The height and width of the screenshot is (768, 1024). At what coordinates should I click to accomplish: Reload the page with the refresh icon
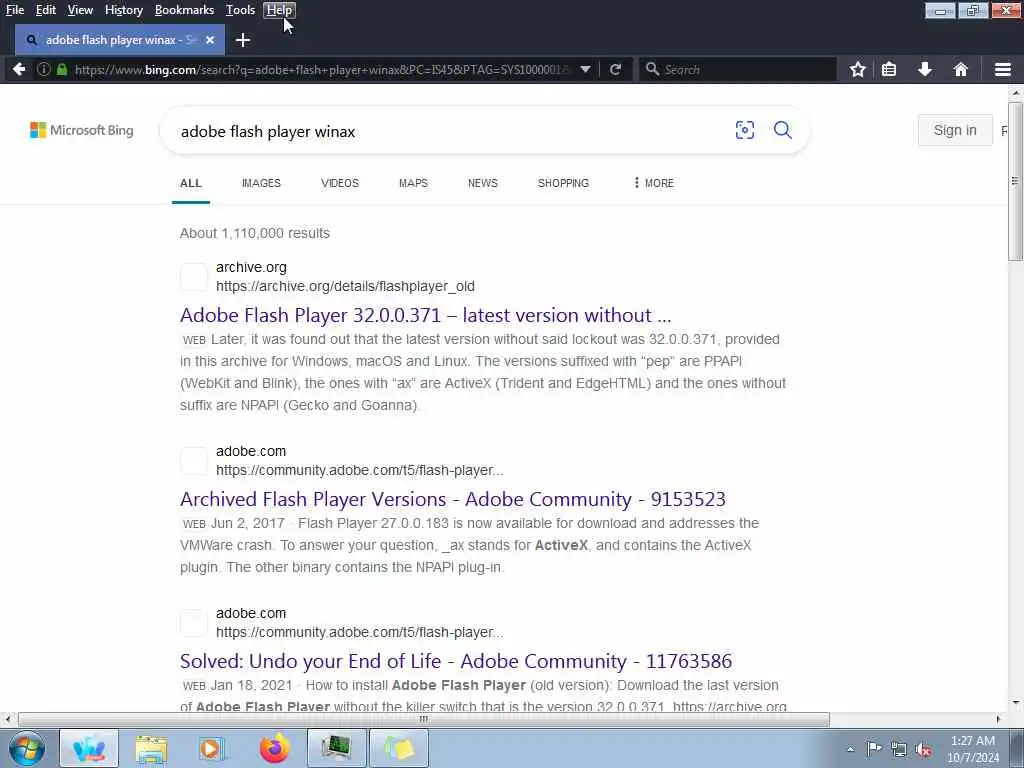[x=615, y=69]
